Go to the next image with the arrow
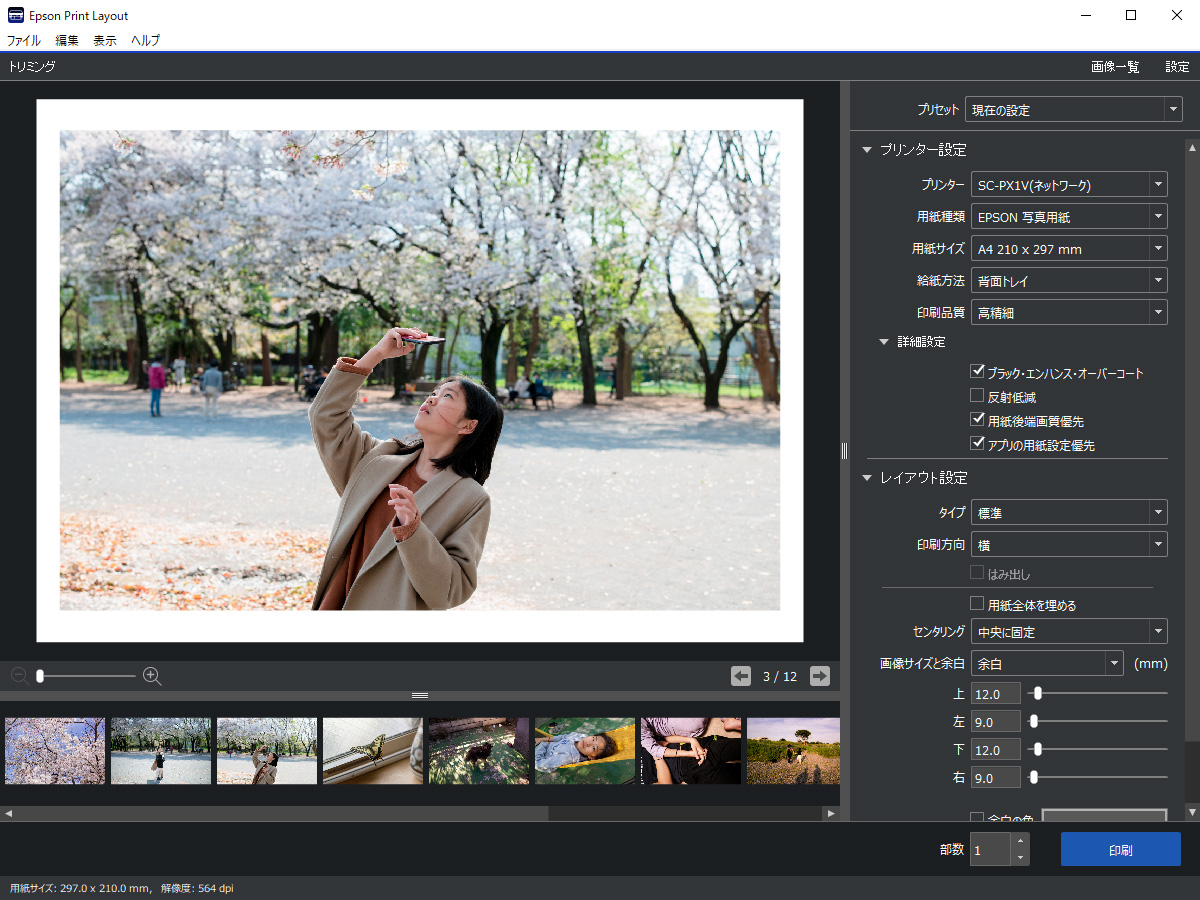 pos(819,676)
